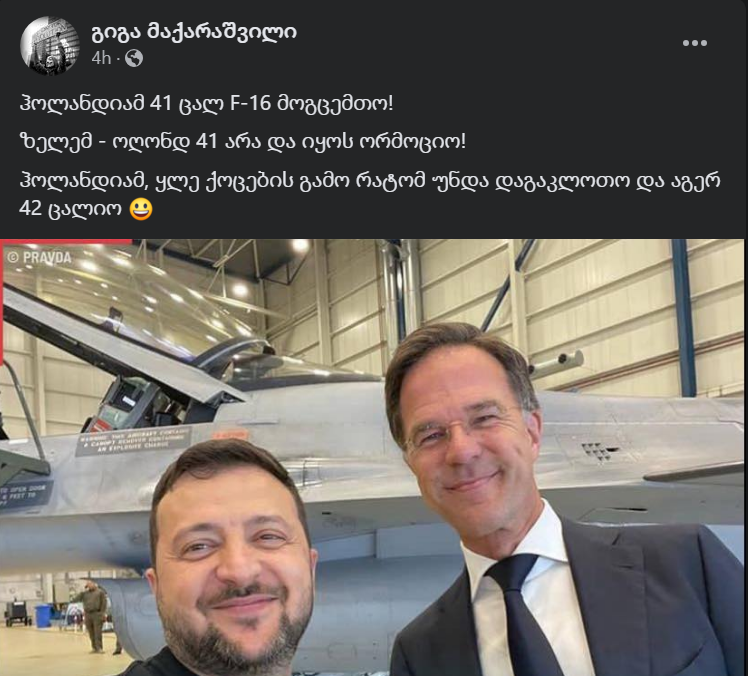The width and height of the screenshot is (748, 676).
Task: Open the post permalink via the 4h timestamp
Action: click(101, 58)
